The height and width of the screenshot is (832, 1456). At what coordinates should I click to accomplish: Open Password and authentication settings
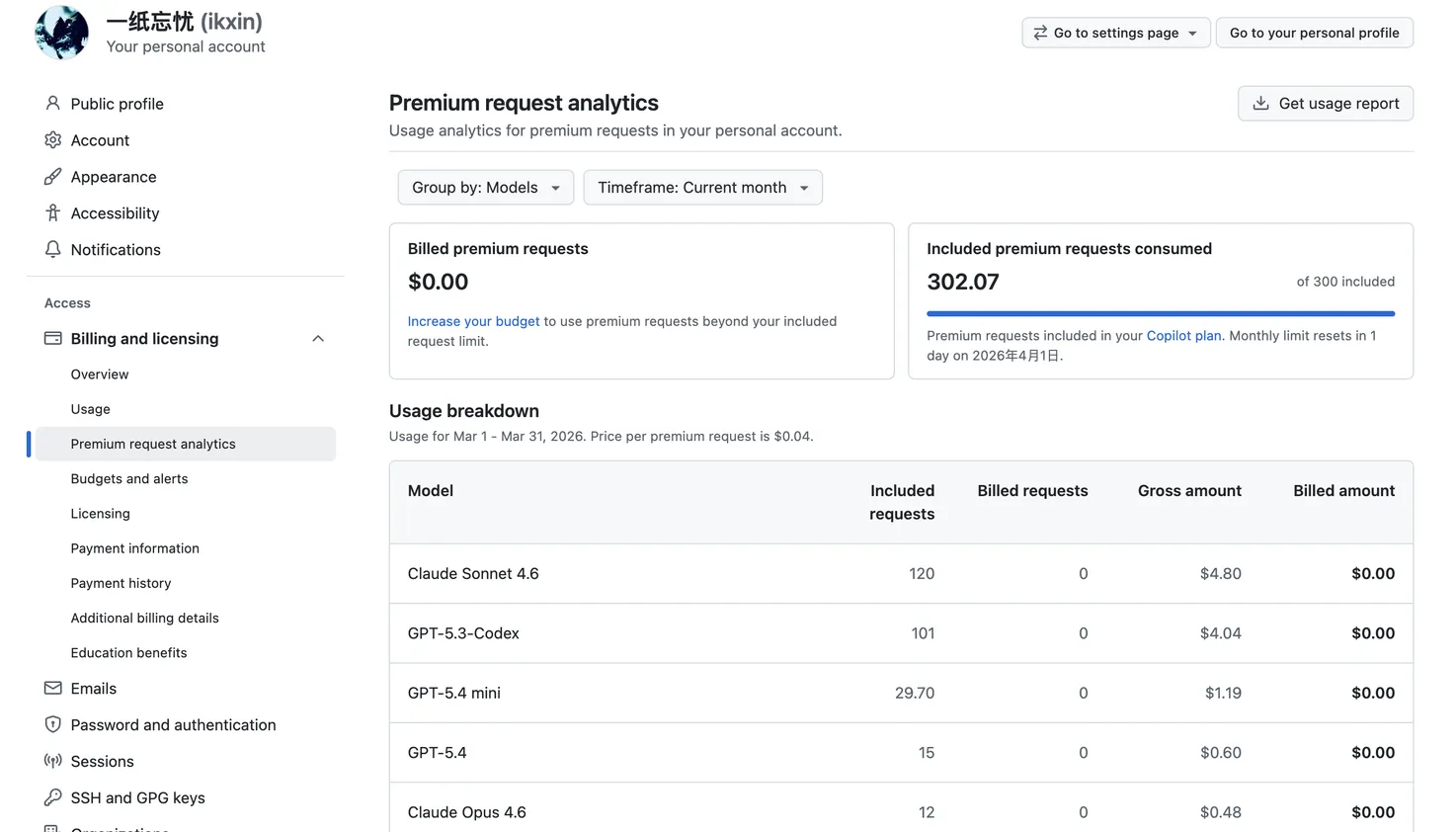click(x=173, y=725)
